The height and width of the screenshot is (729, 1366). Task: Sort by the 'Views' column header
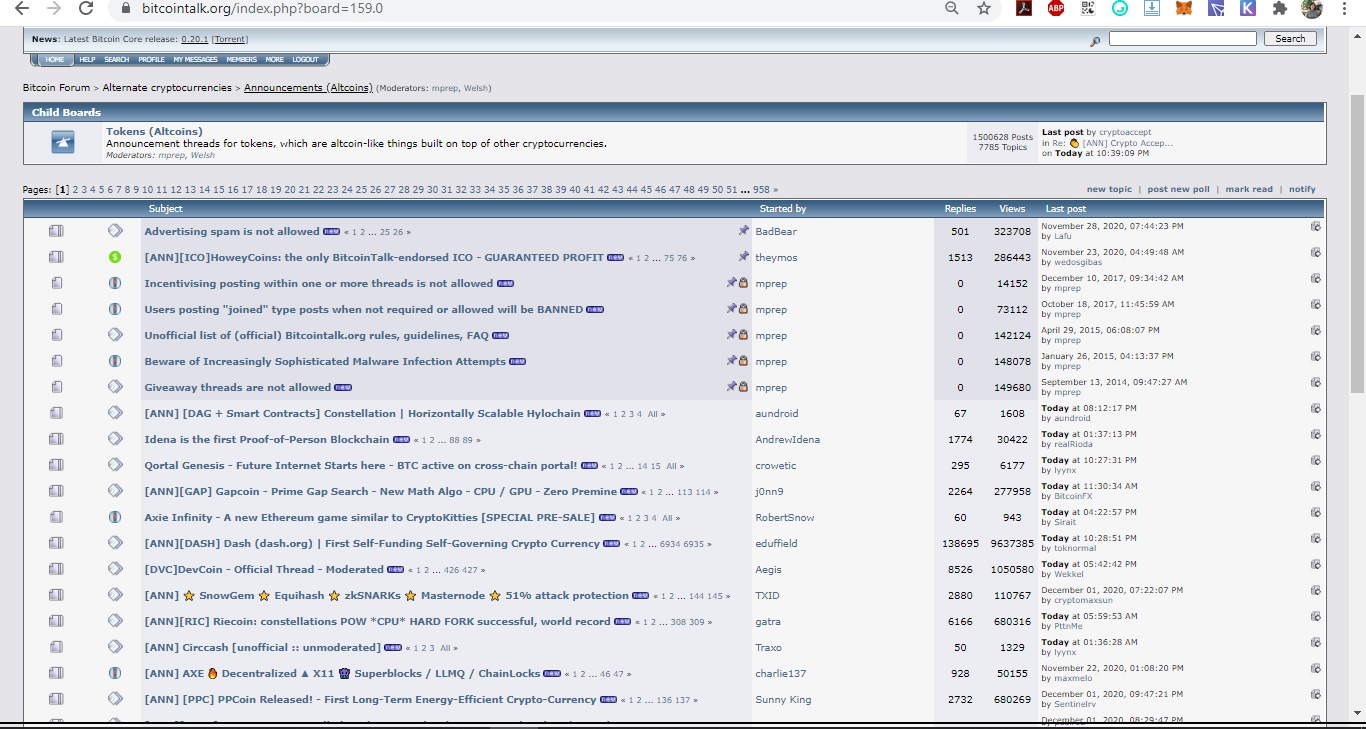tap(1012, 209)
